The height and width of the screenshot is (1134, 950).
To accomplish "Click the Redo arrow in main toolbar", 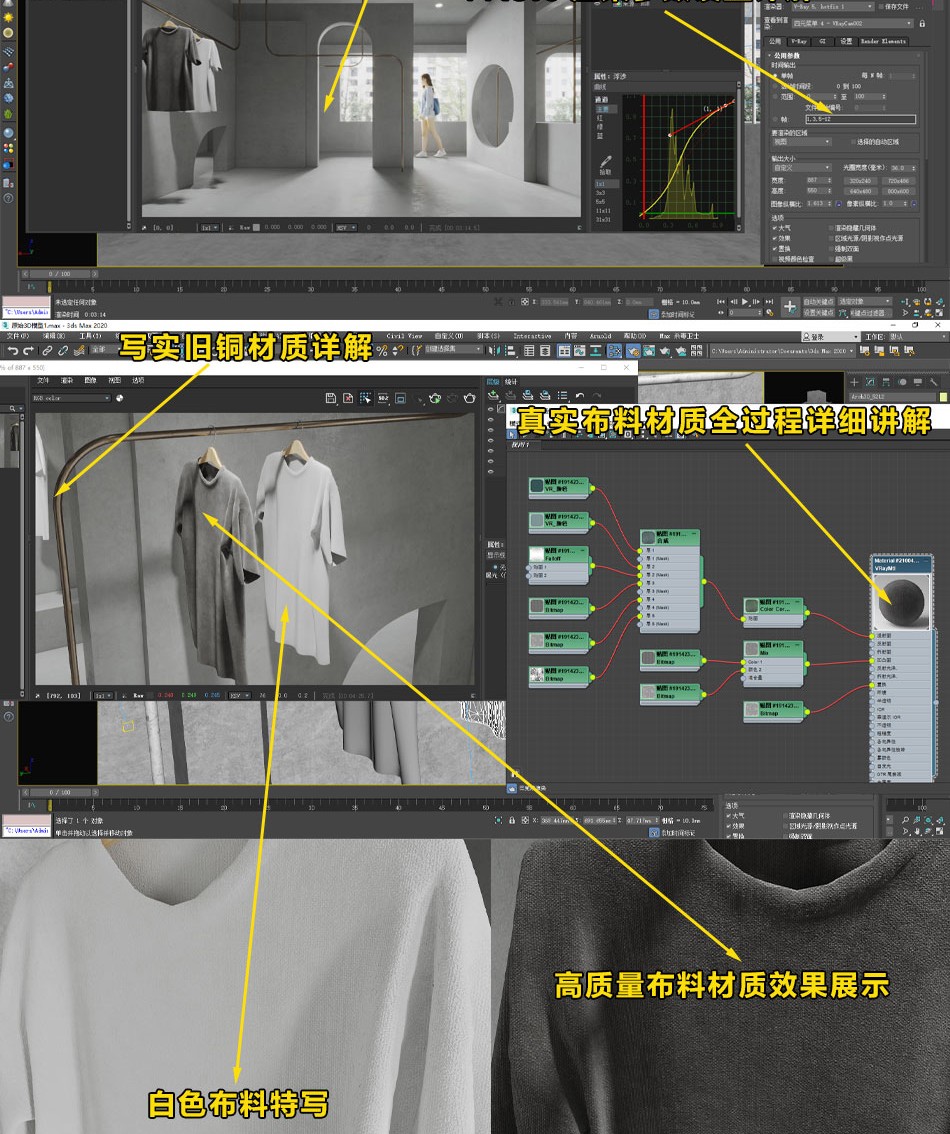I will coord(28,351).
